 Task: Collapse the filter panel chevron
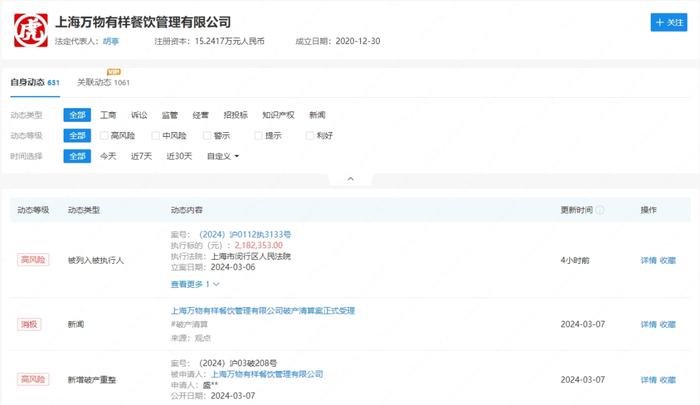click(350, 179)
